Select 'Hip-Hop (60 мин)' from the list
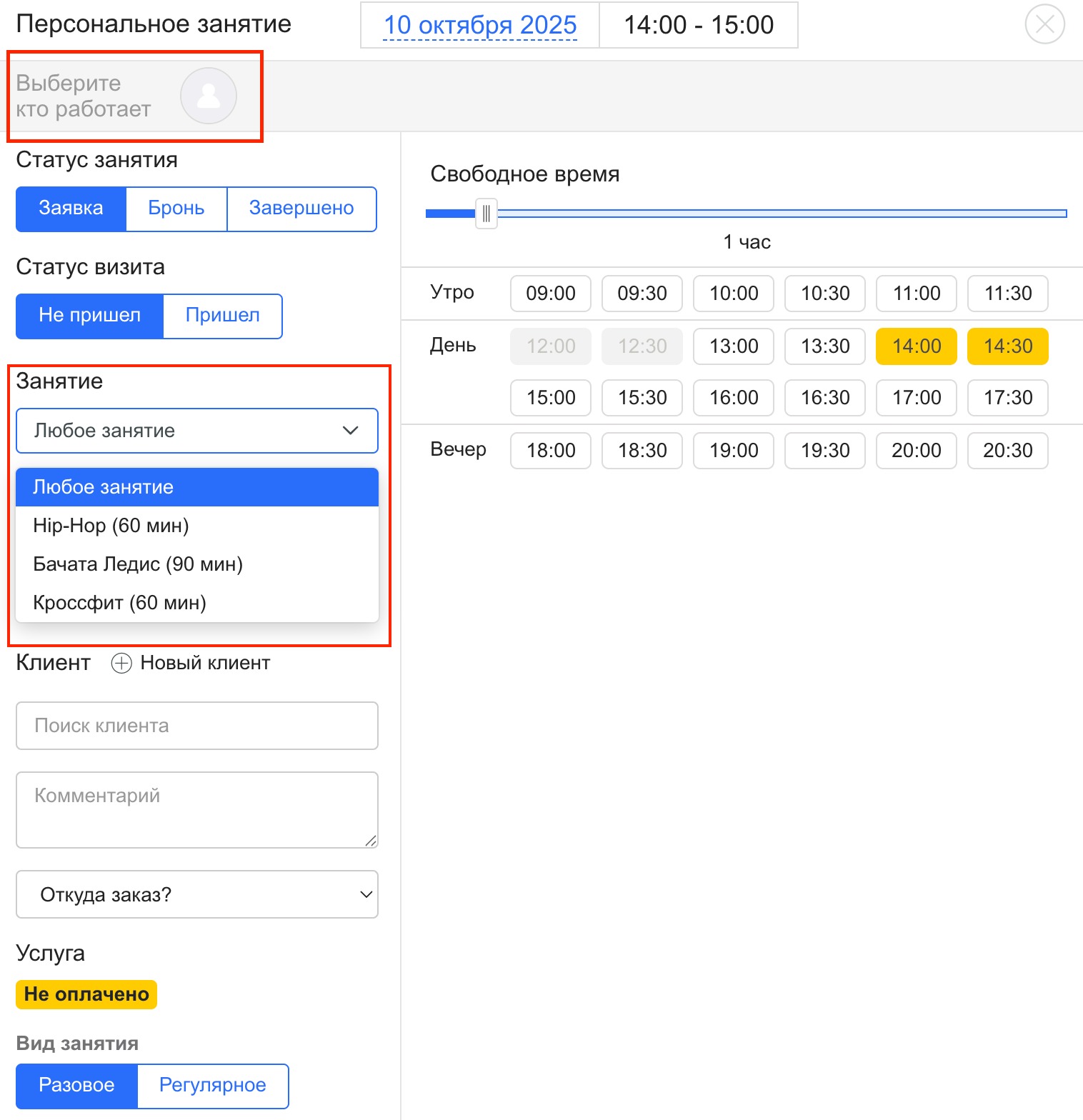Image resolution: width=1083 pixels, height=1120 pixels. tap(111, 526)
